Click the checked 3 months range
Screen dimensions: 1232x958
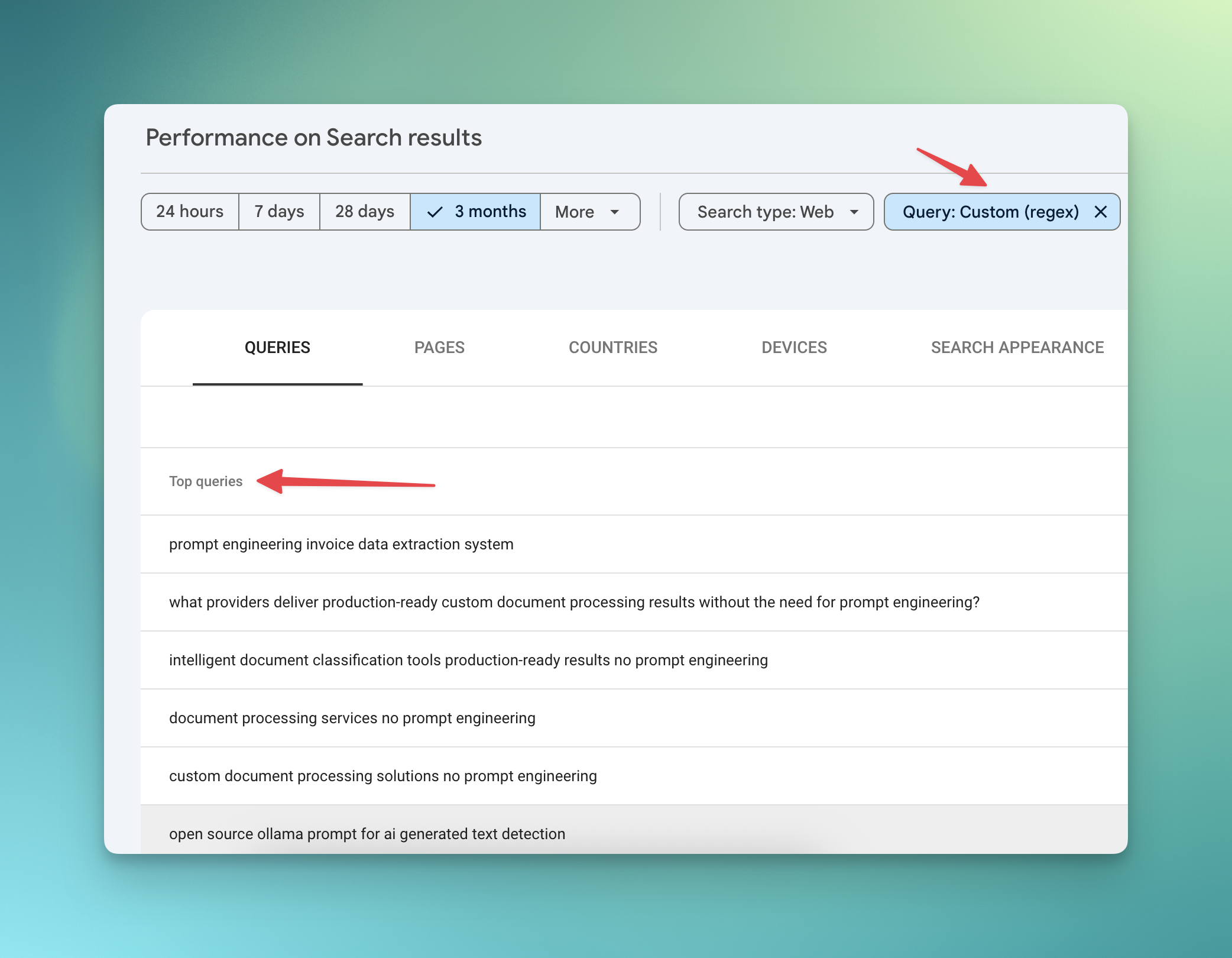475,212
